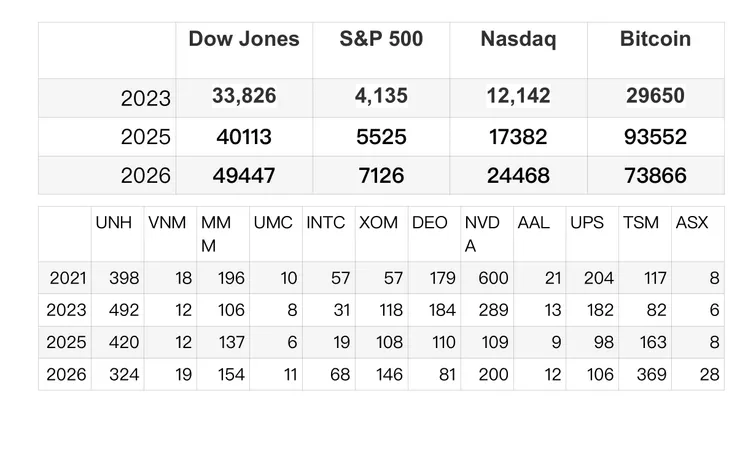The height and width of the screenshot is (451, 740).
Task: Click the UNH ticker header
Action: (x=113, y=223)
